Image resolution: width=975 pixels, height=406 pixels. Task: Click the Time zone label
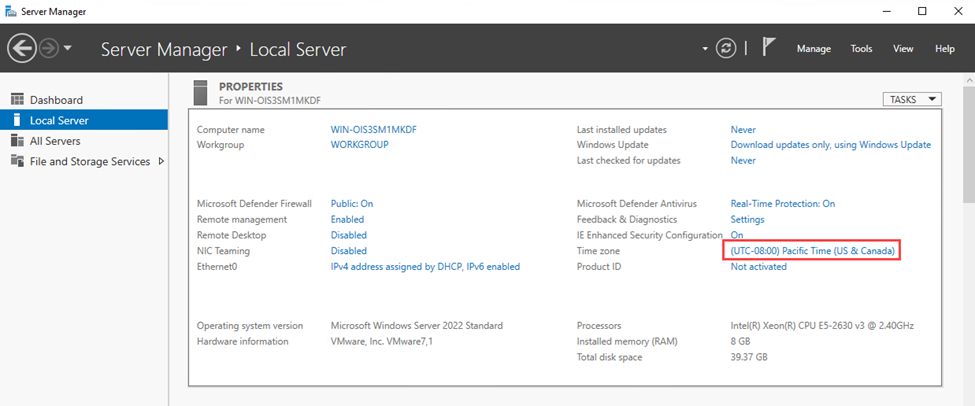[598, 251]
